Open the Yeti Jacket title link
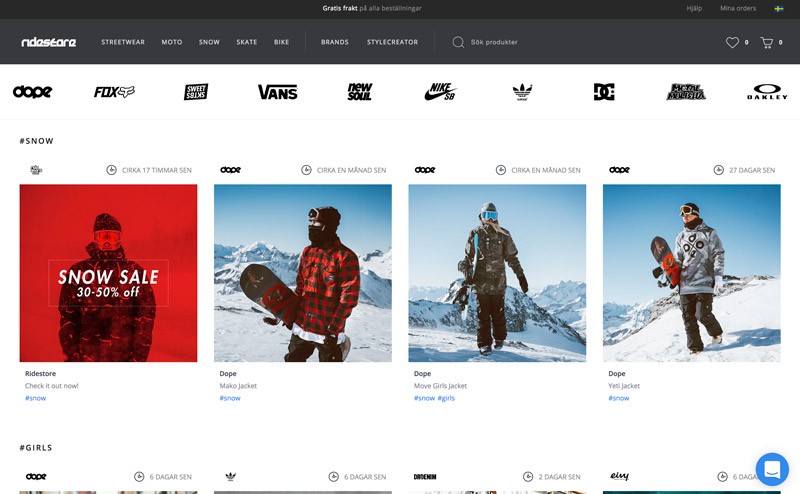Screen dimensions: 800x494 click(x=623, y=386)
